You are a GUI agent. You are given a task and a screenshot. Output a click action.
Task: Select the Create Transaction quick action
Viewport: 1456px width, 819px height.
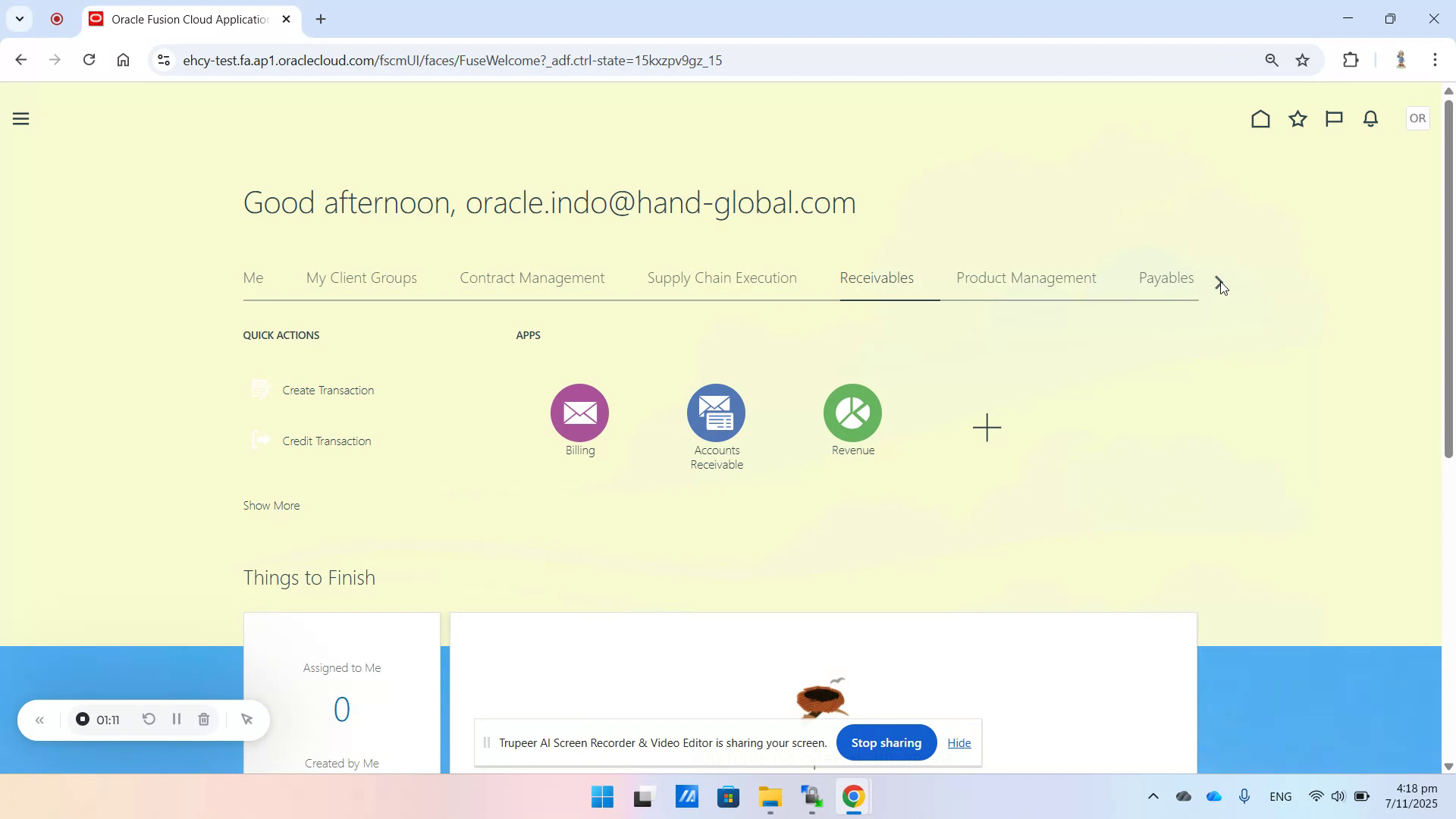[328, 390]
